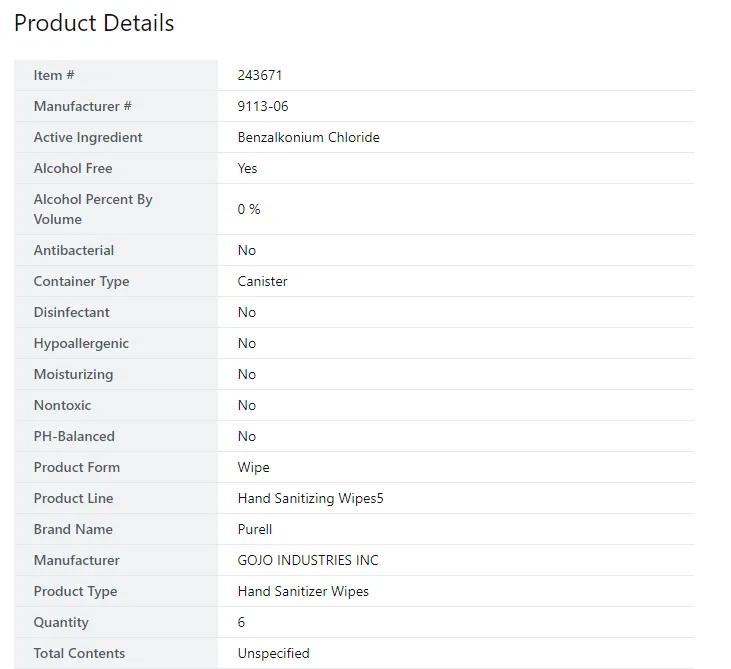Select Hand Sanitizer Wipes value

303,591
